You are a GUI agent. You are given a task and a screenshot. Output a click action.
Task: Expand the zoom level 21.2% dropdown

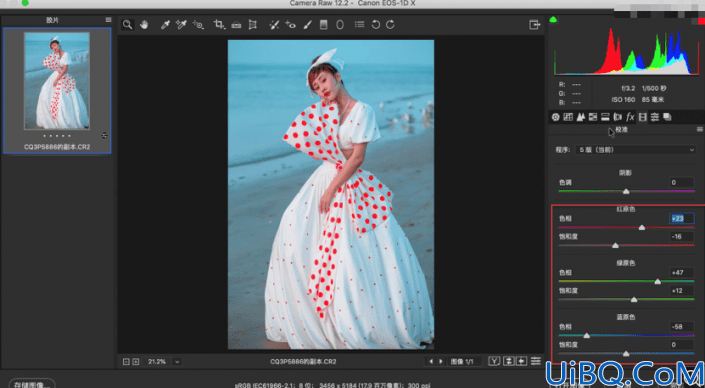177,361
